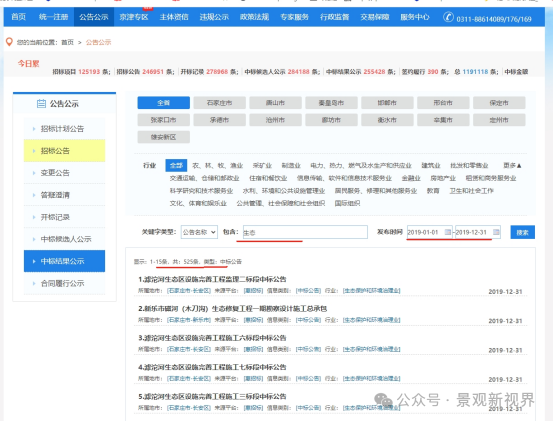553x422 pixels.
Task: Open the 交易保障 navigation tab
Action: [x=375, y=17]
